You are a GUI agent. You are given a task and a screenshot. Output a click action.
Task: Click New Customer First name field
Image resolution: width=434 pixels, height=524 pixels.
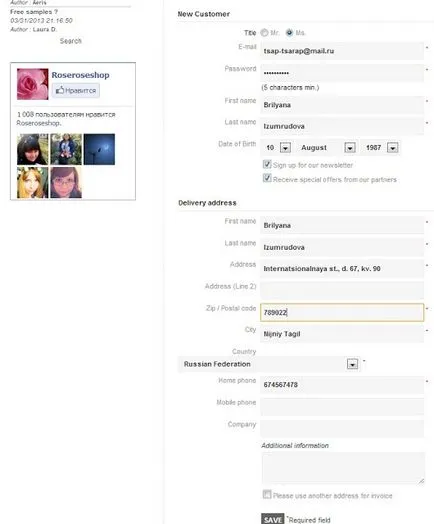click(x=342, y=105)
